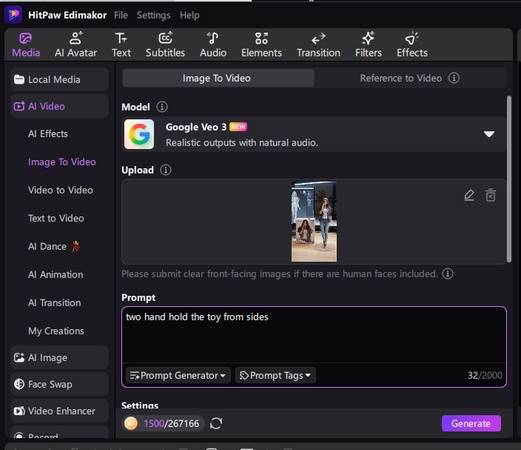Screen dimensions: 521x450
Task: Click the NEW badge beside Google Veo 3
Action: click(x=238, y=127)
